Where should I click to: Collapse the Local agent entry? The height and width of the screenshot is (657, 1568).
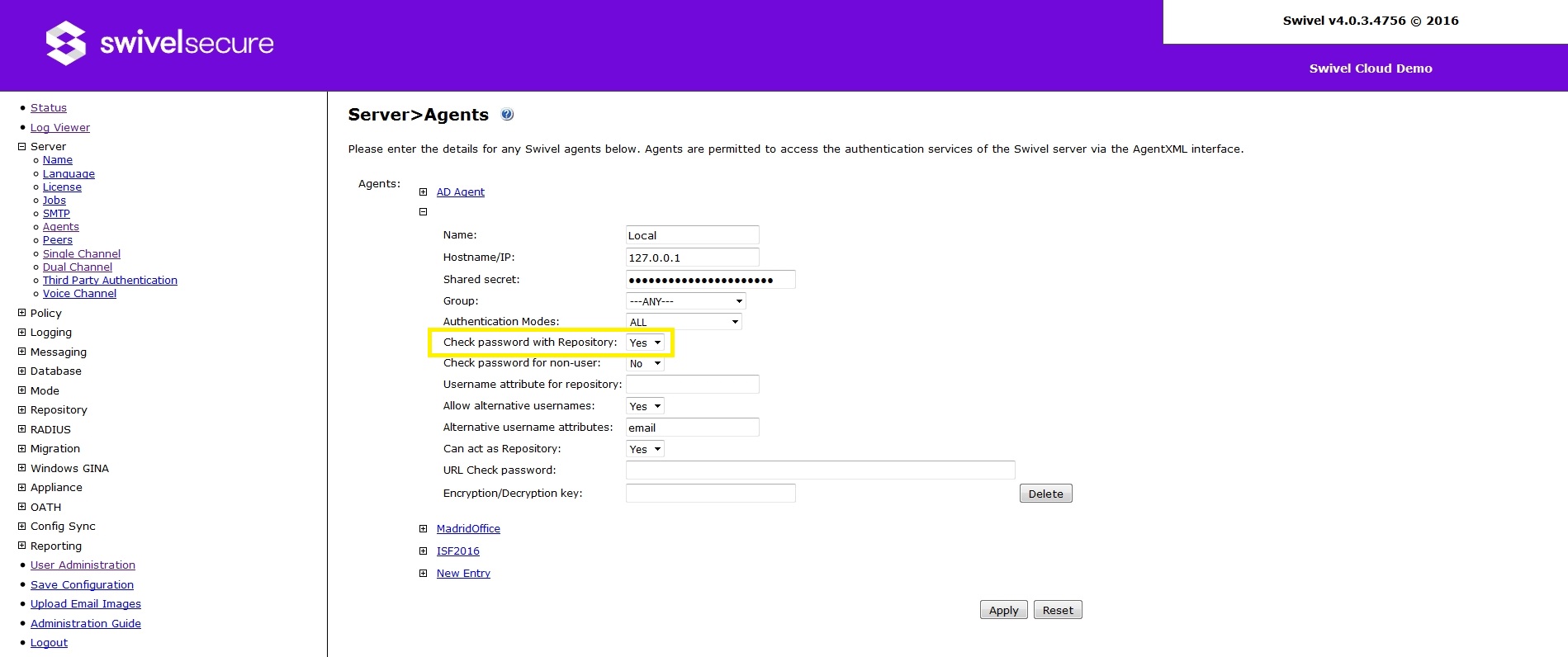click(423, 212)
